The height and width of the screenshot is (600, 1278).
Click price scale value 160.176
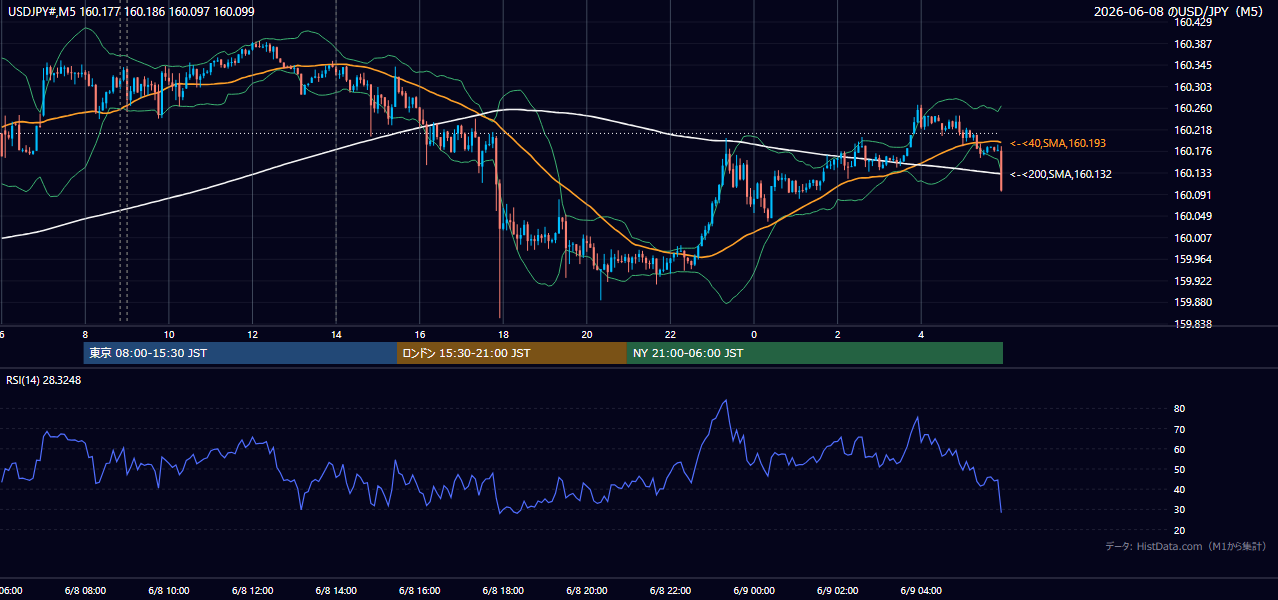[1194, 152]
